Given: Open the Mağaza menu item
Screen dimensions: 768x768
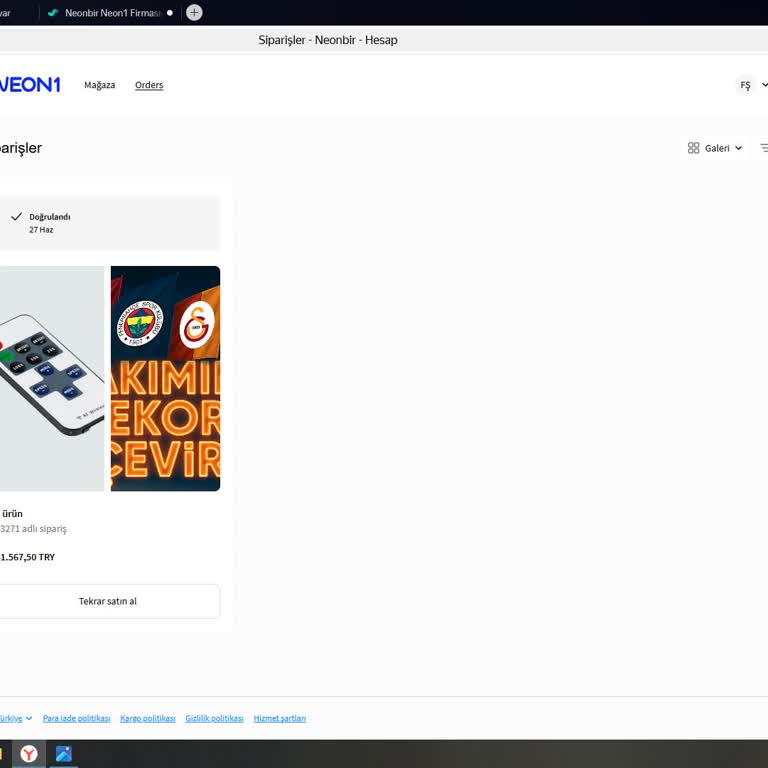Looking at the screenshot, I should tap(99, 85).
